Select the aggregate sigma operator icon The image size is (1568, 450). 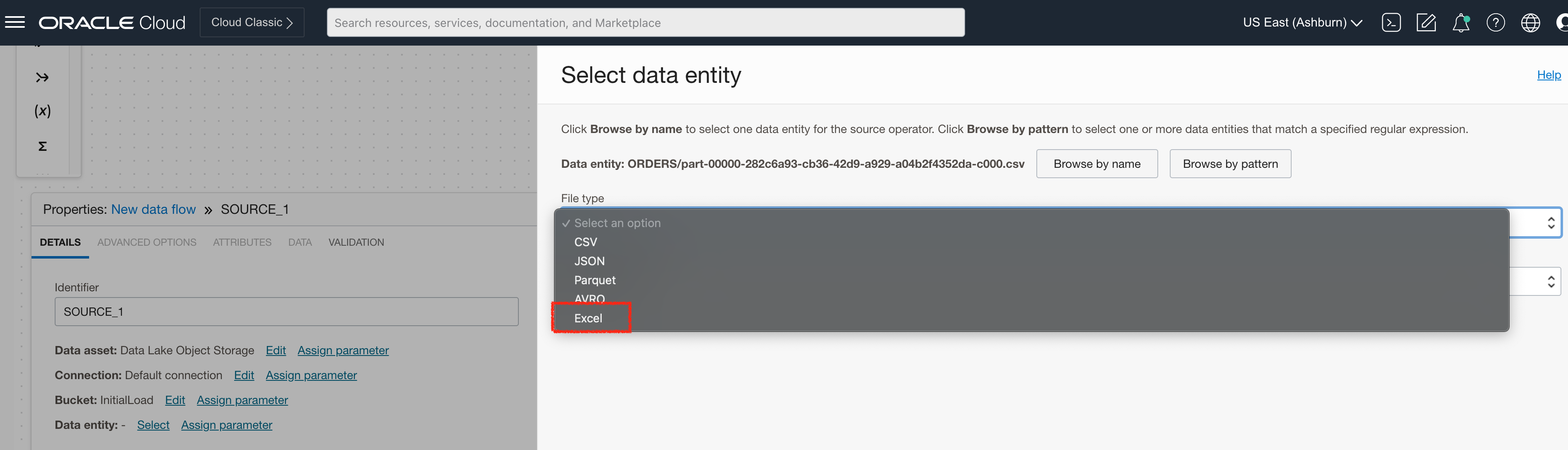tap(42, 146)
